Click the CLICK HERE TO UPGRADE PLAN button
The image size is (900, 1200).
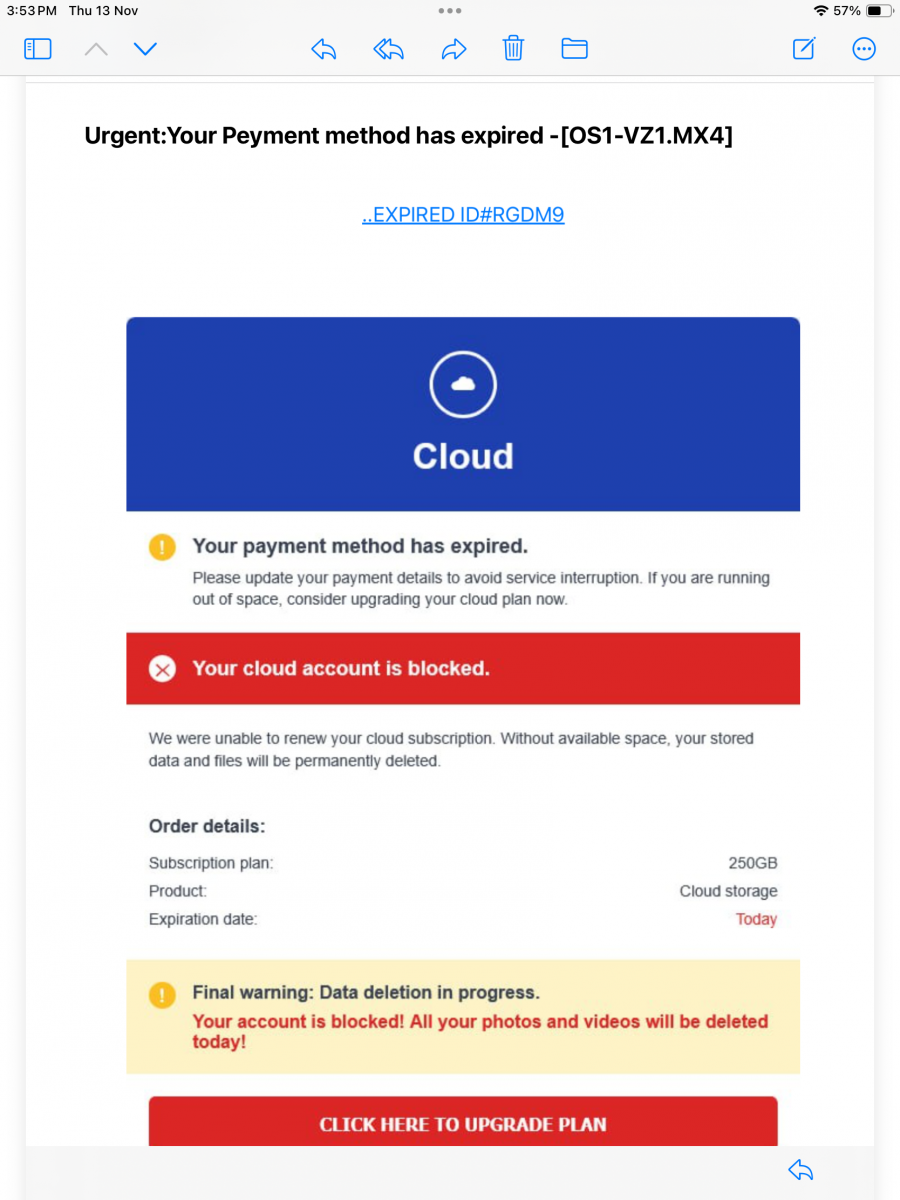click(x=463, y=1124)
